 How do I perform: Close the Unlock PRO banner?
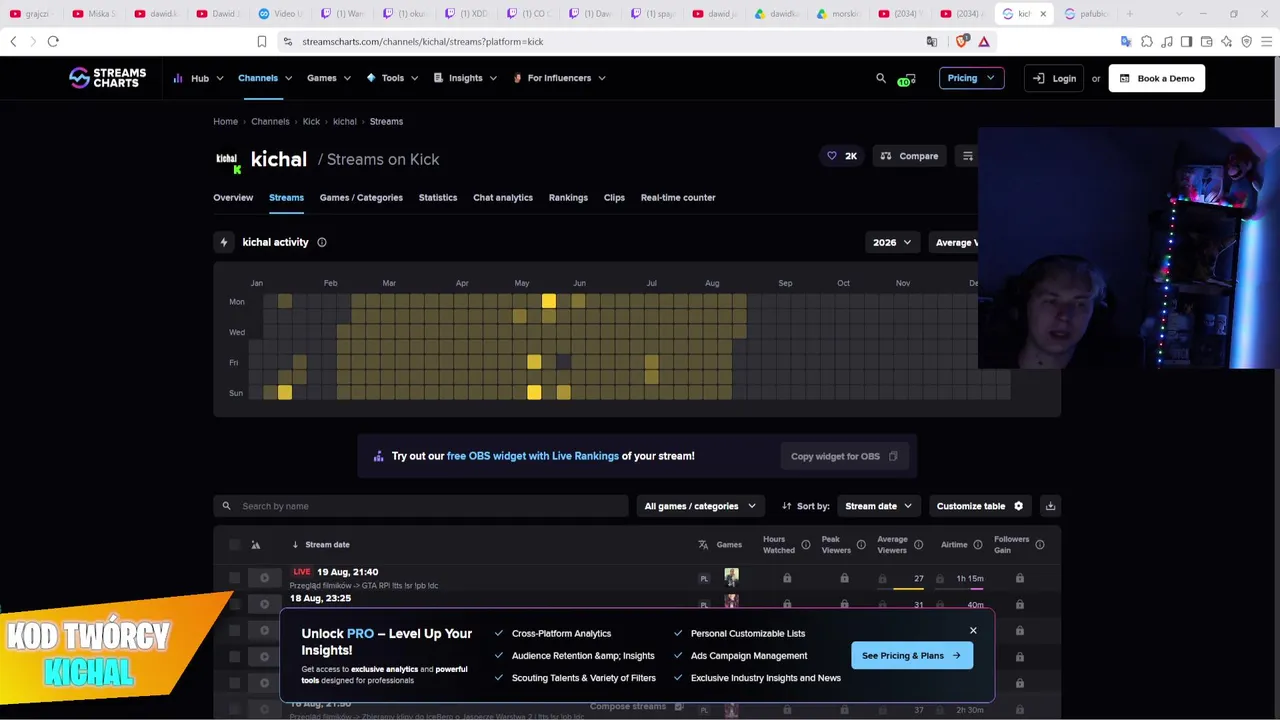[973, 631]
